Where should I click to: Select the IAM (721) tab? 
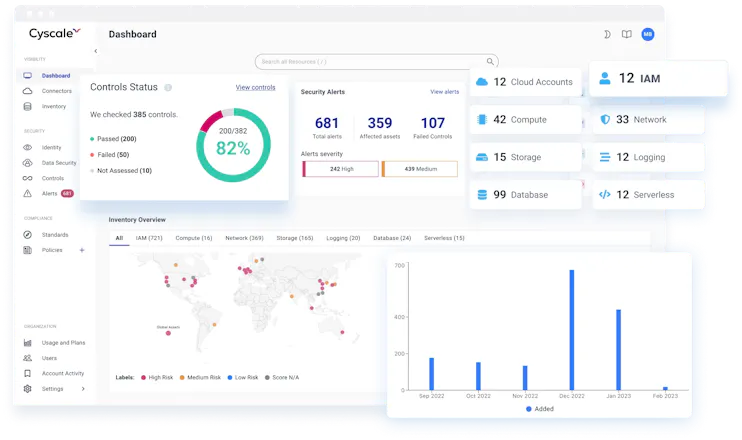pos(149,238)
